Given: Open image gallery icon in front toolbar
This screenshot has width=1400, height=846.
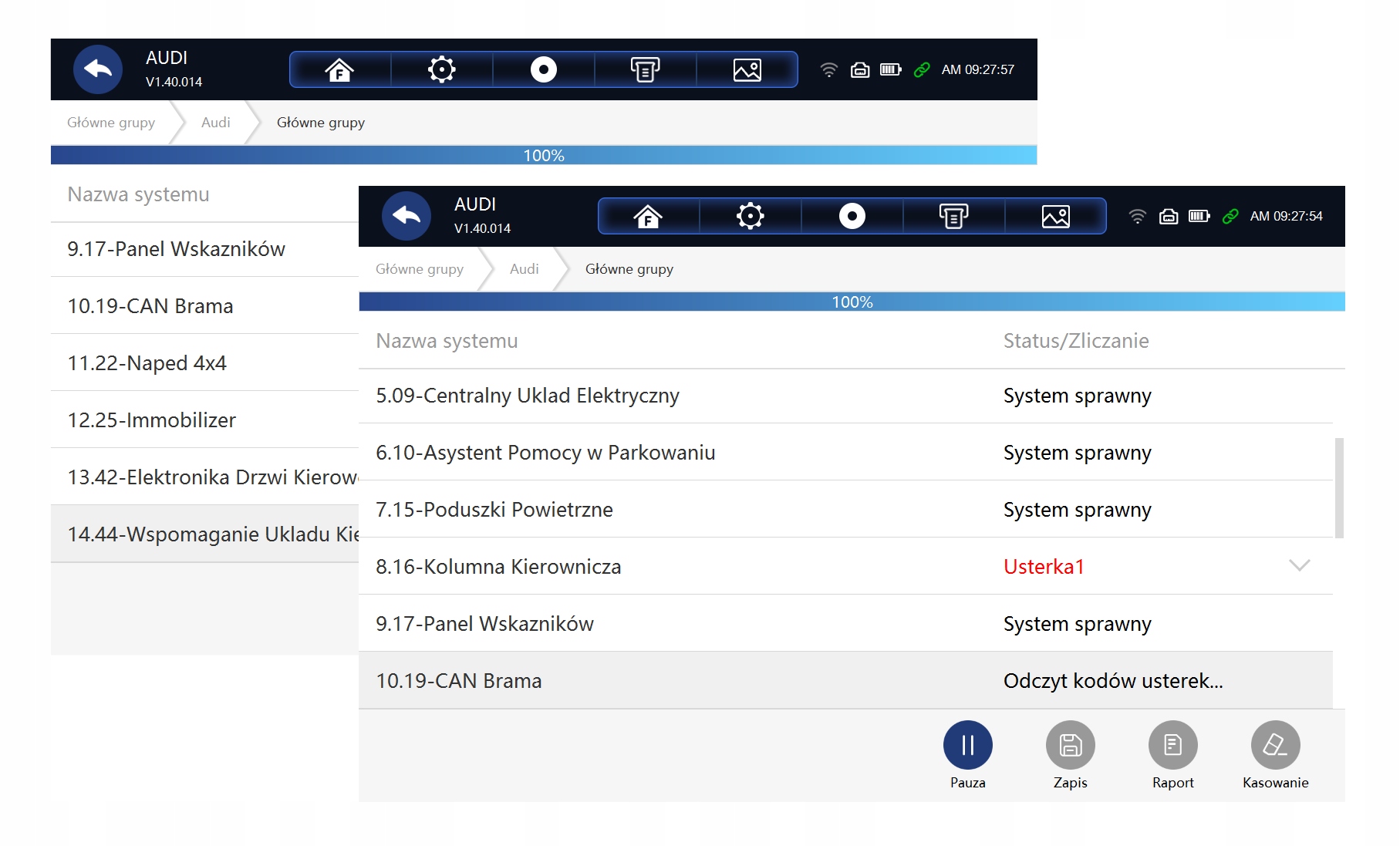Looking at the screenshot, I should pyautogui.click(x=1055, y=216).
